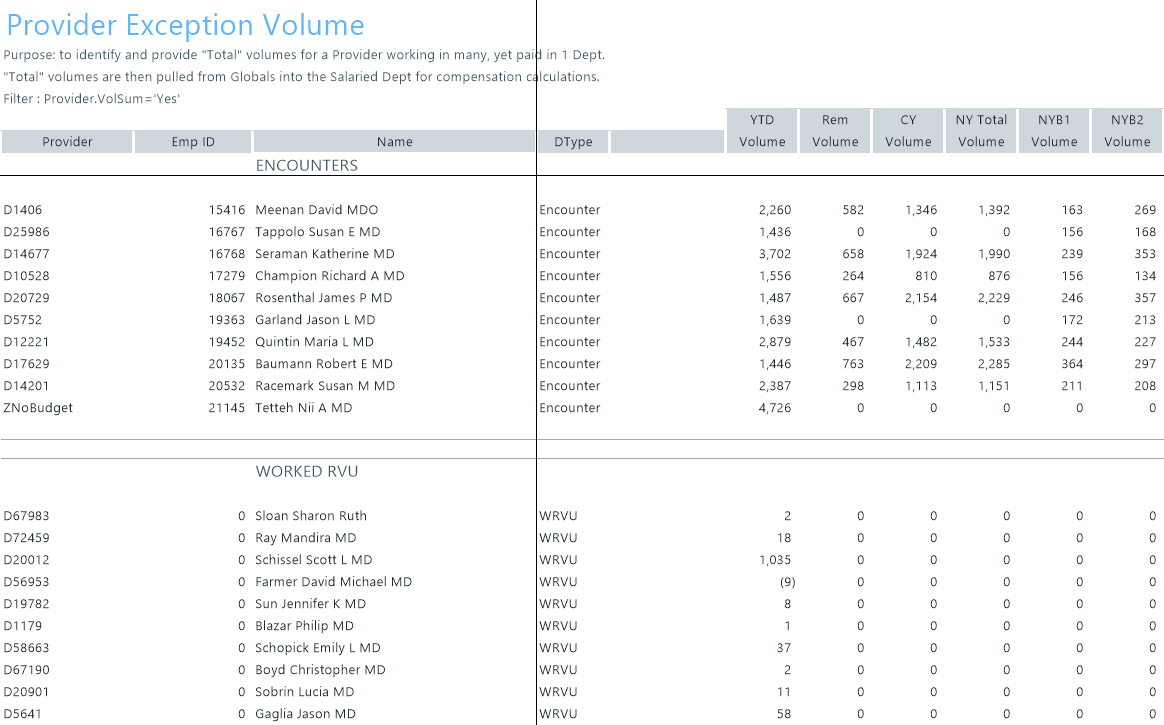Screen dimensions: 1164x725
Task: Select the ENCOUNTERS section heading
Action: coord(306,166)
